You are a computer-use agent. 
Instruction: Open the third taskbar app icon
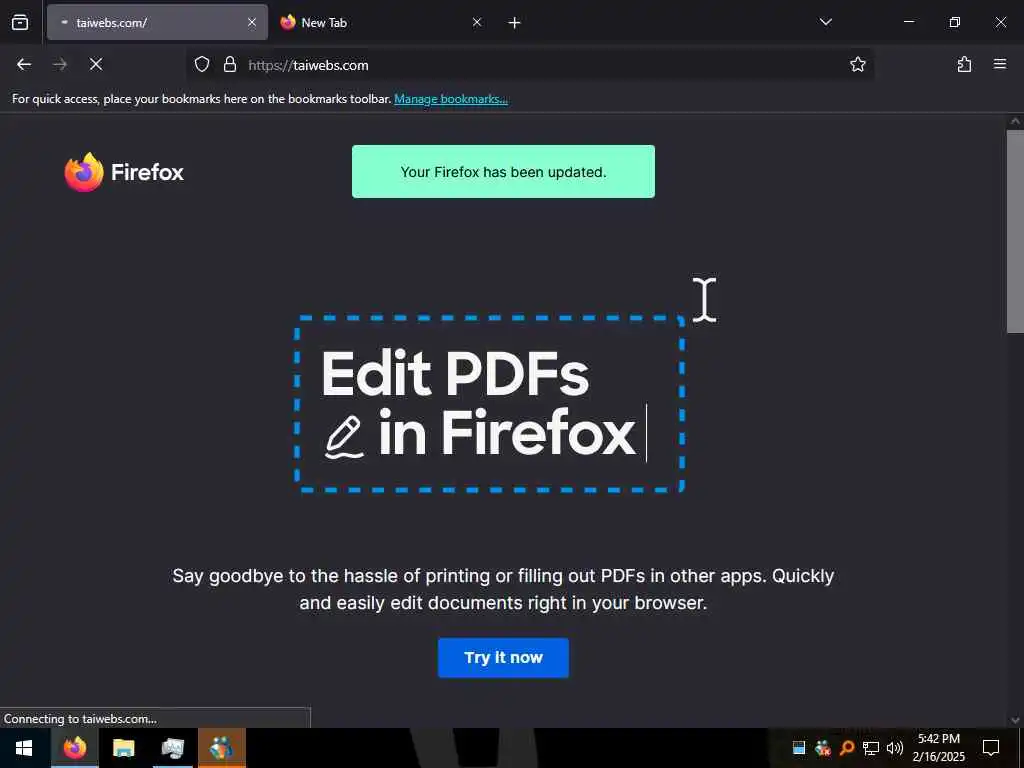point(172,748)
